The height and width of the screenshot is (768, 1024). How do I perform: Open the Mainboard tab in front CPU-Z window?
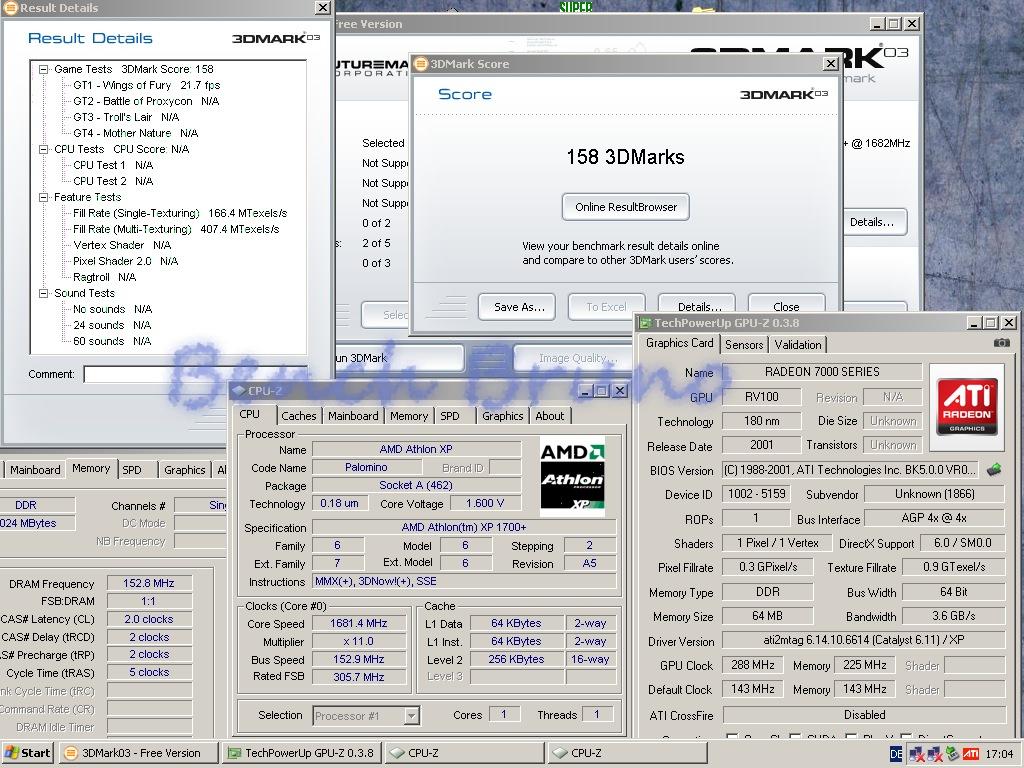353,416
